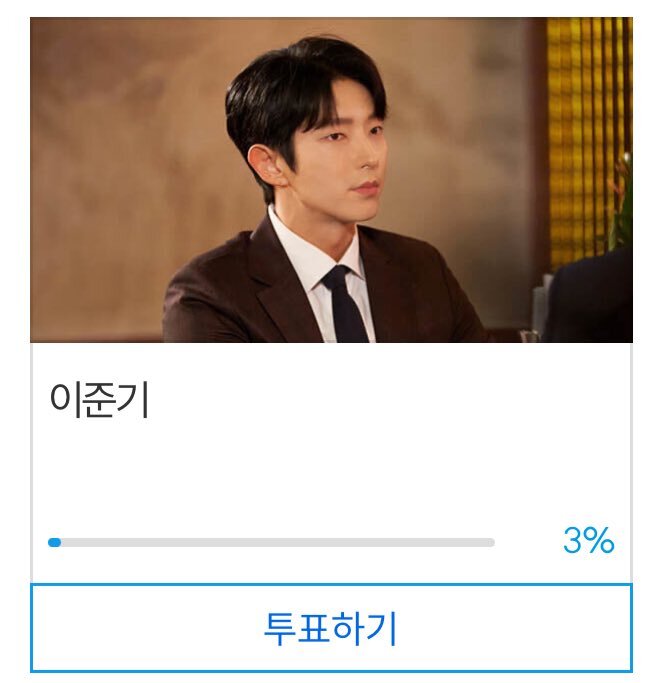Tap the blurred brown wall behind the man
The image size is (652, 683).
122,152
